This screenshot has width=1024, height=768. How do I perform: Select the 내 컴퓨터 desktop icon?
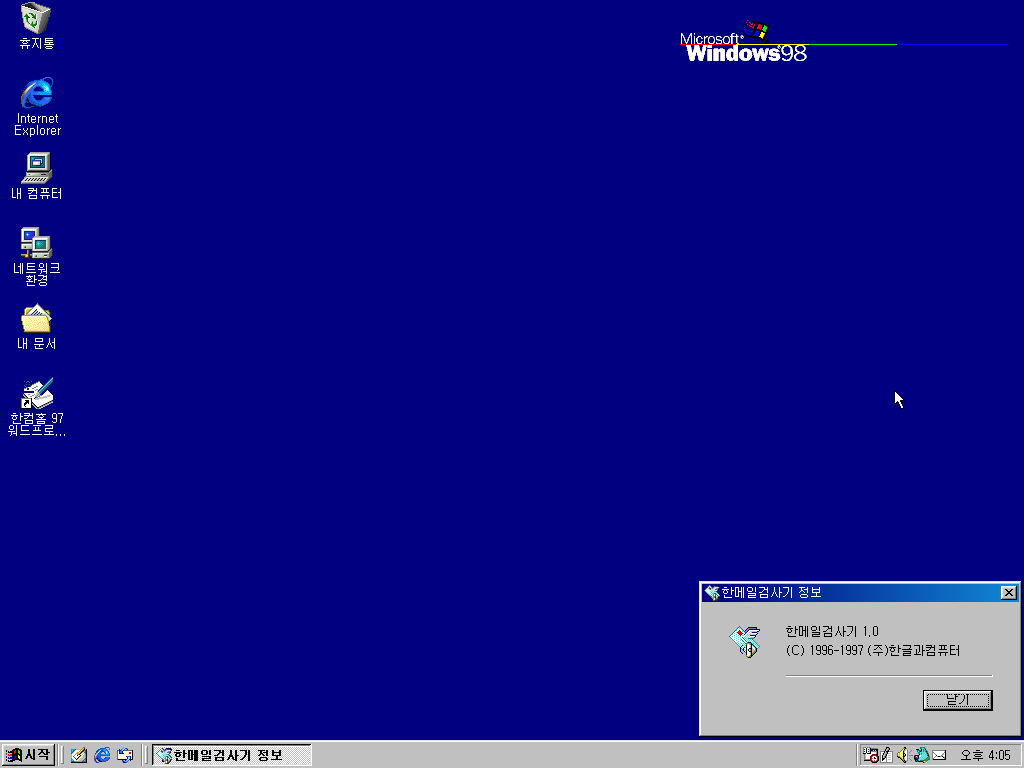(37, 176)
